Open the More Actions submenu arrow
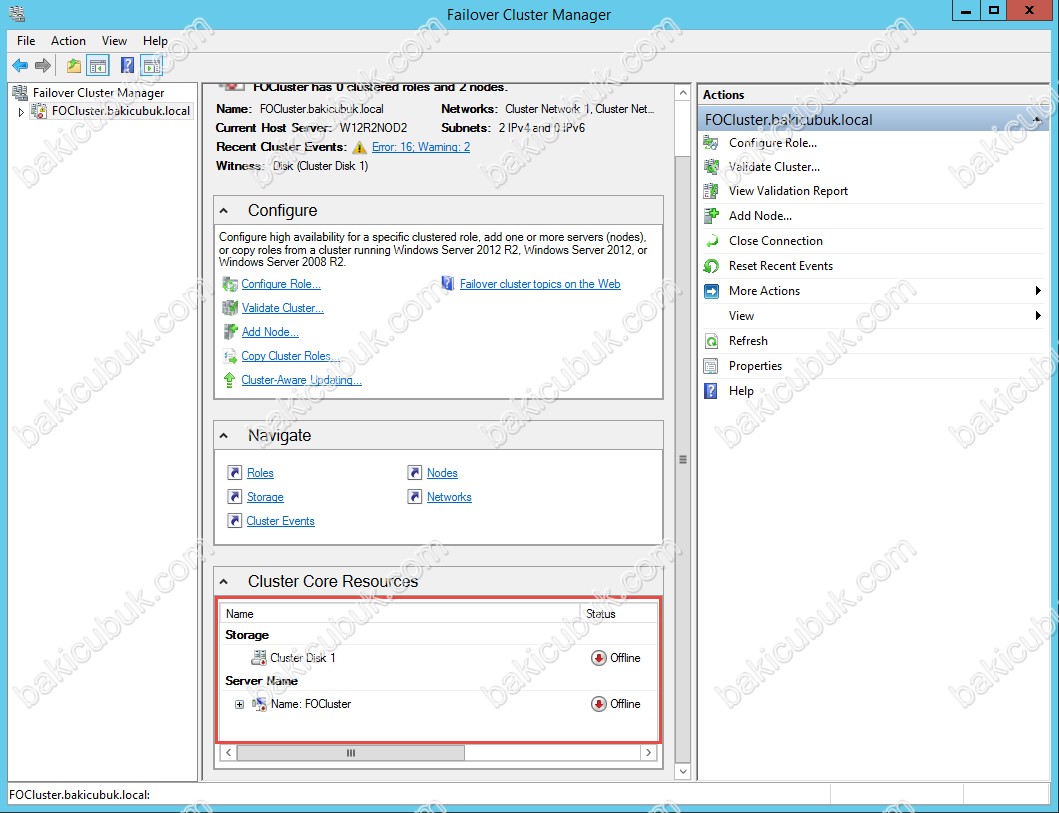 (1038, 291)
